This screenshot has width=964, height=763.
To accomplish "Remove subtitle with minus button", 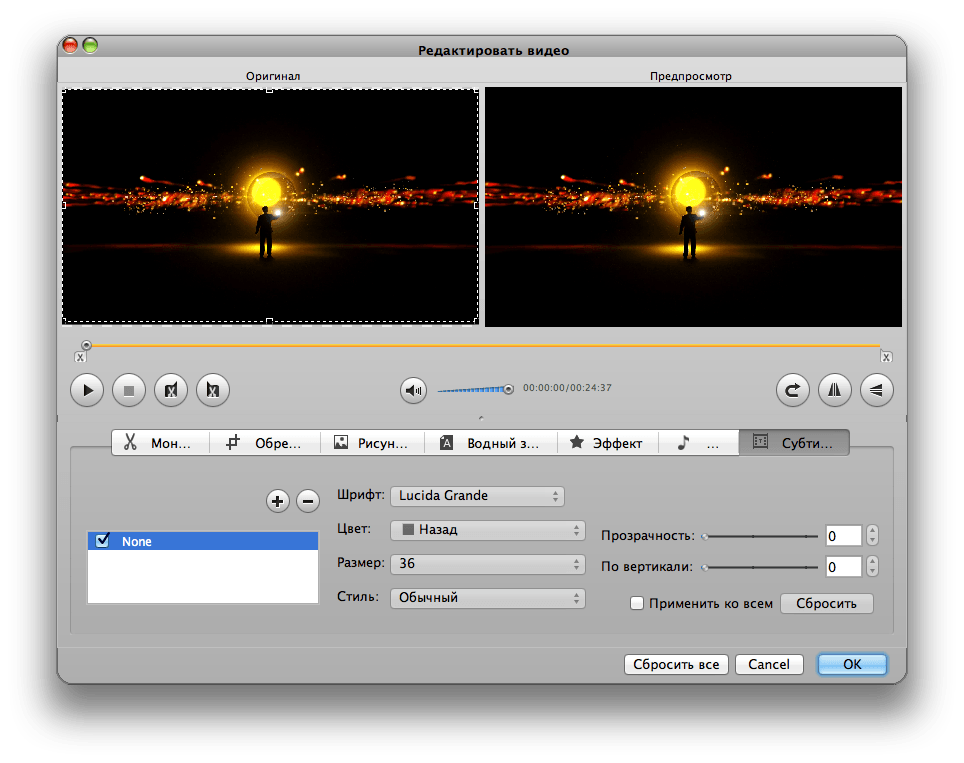I will [x=308, y=501].
